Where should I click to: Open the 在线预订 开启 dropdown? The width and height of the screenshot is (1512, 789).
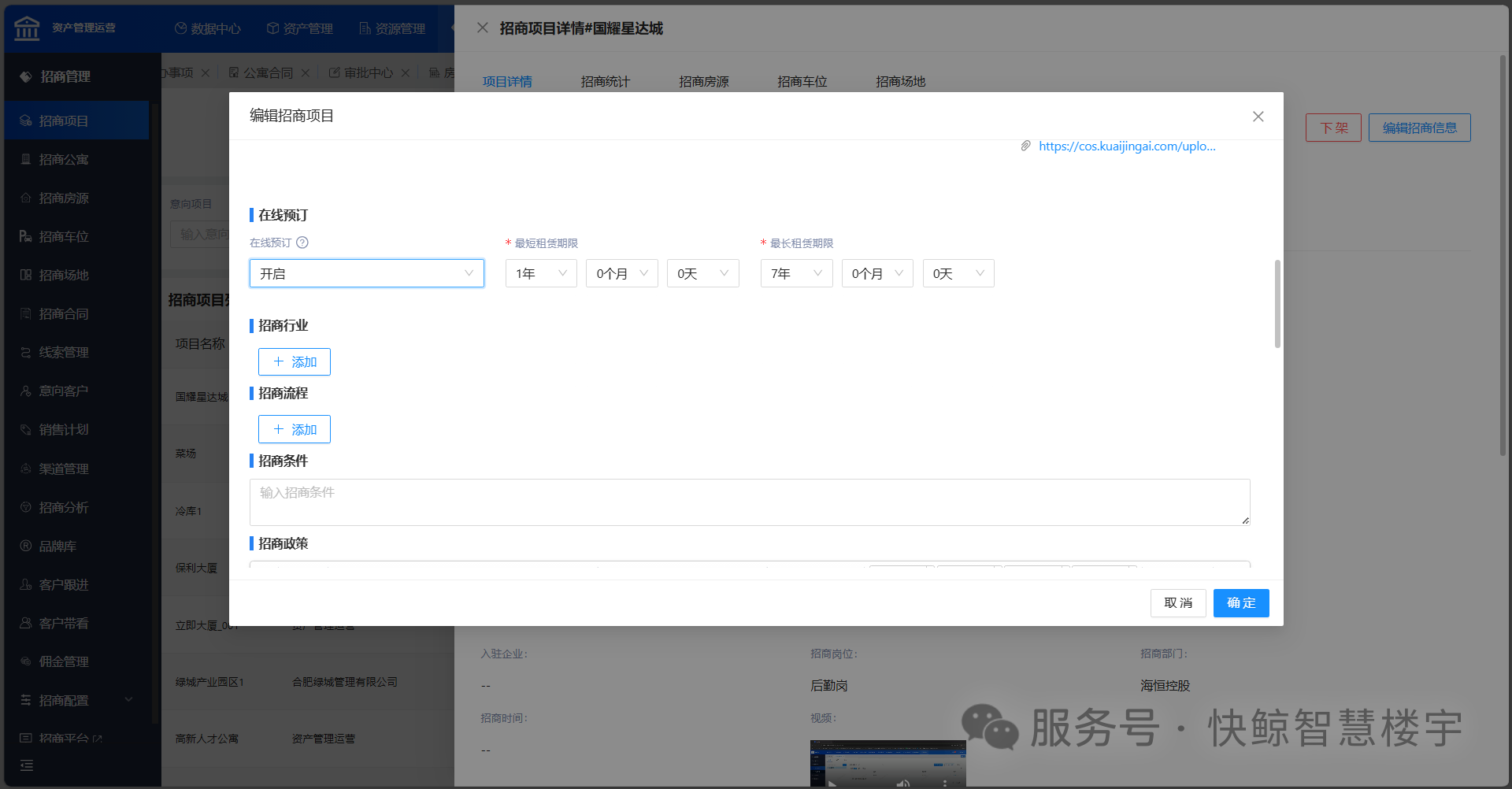[x=366, y=273]
